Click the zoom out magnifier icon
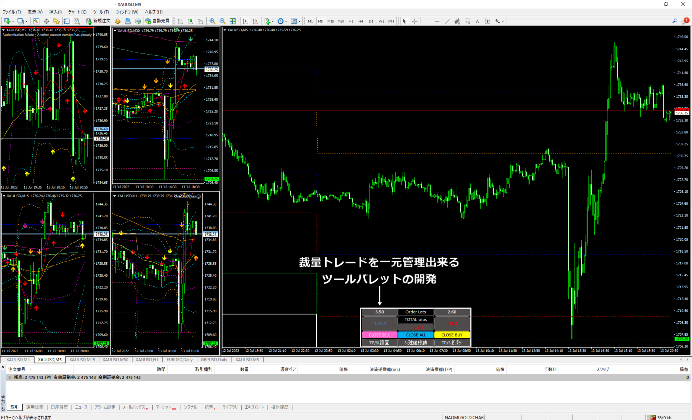This screenshot has height=420, width=692. click(222, 21)
